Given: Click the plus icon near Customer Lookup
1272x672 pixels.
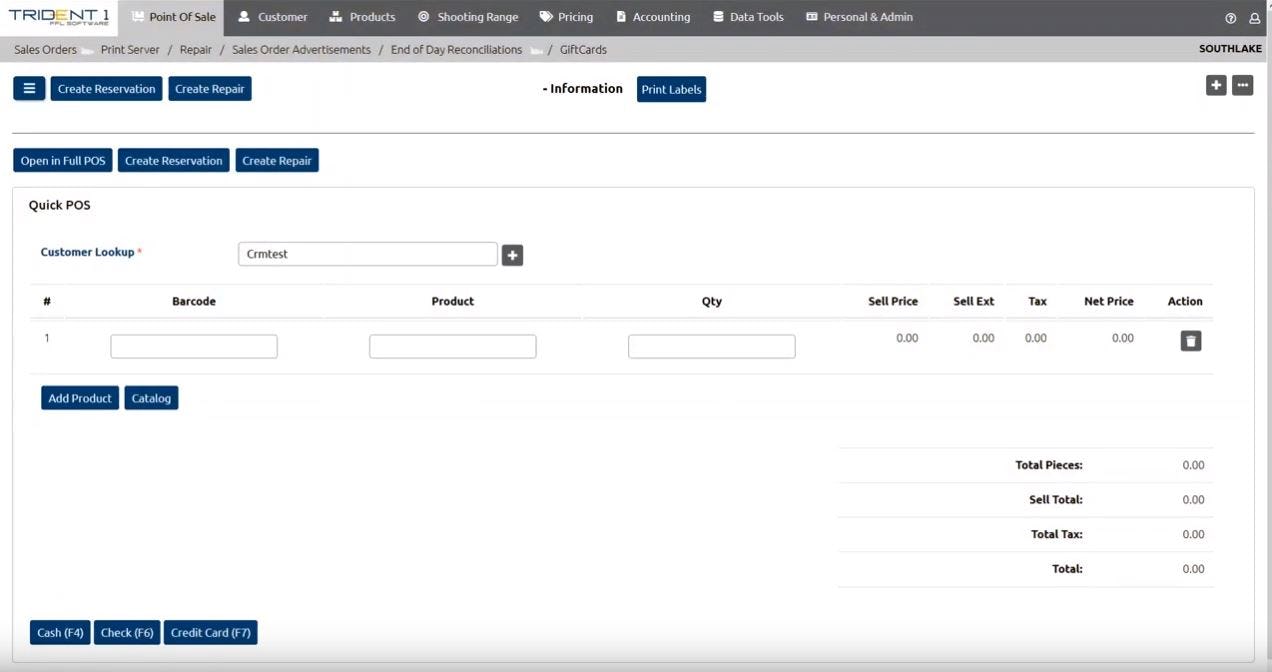Looking at the screenshot, I should [512, 255].
